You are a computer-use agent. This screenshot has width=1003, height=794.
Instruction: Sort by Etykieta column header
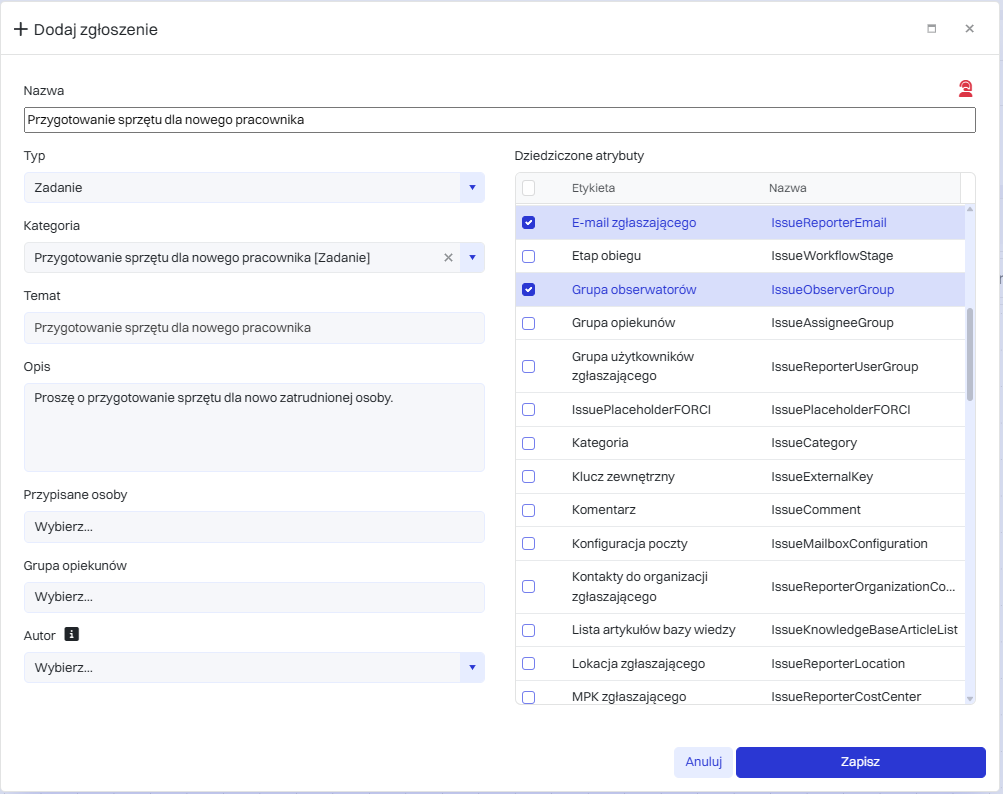click(x=593, y=188)
